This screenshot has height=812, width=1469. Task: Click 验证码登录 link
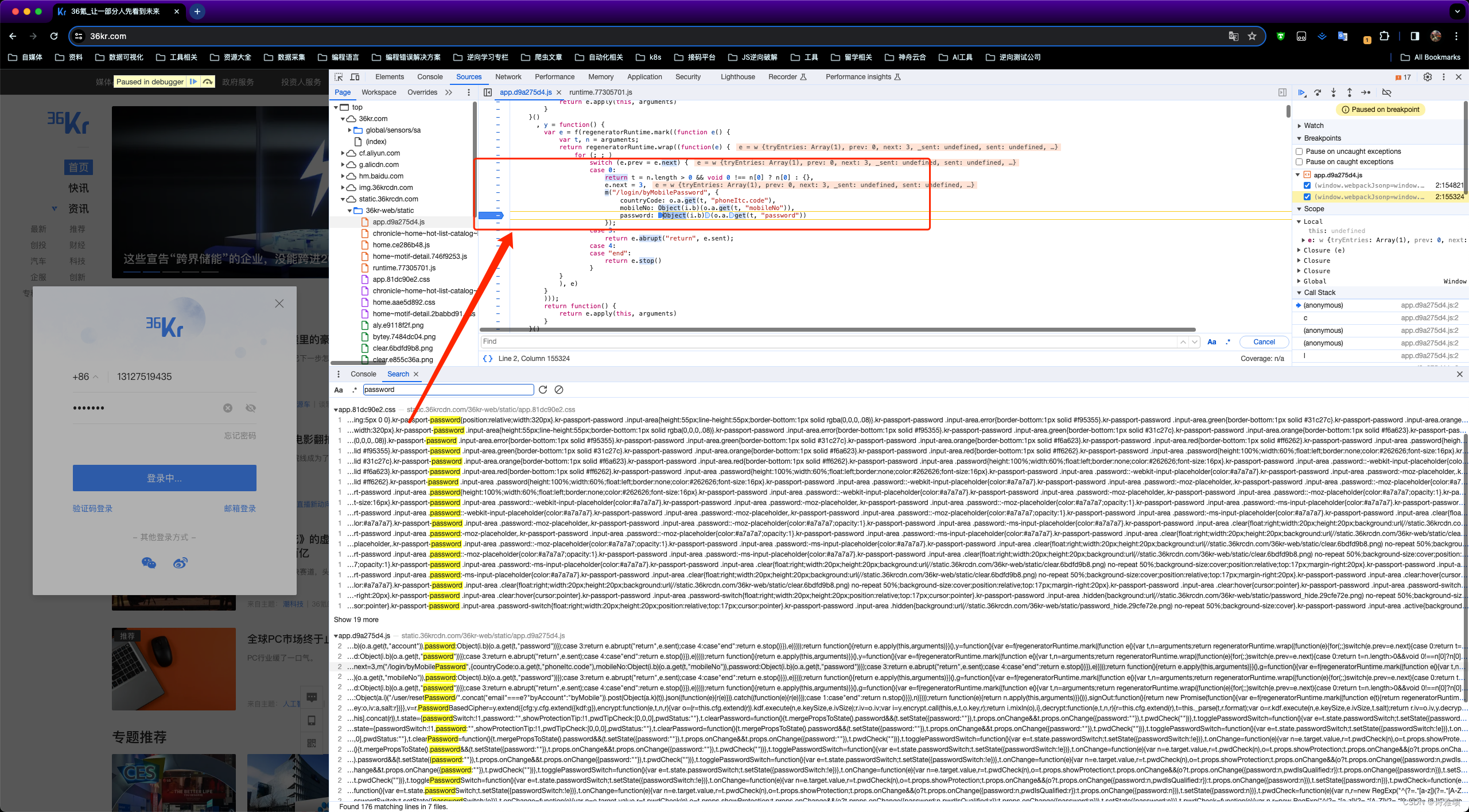pos(92,509)
